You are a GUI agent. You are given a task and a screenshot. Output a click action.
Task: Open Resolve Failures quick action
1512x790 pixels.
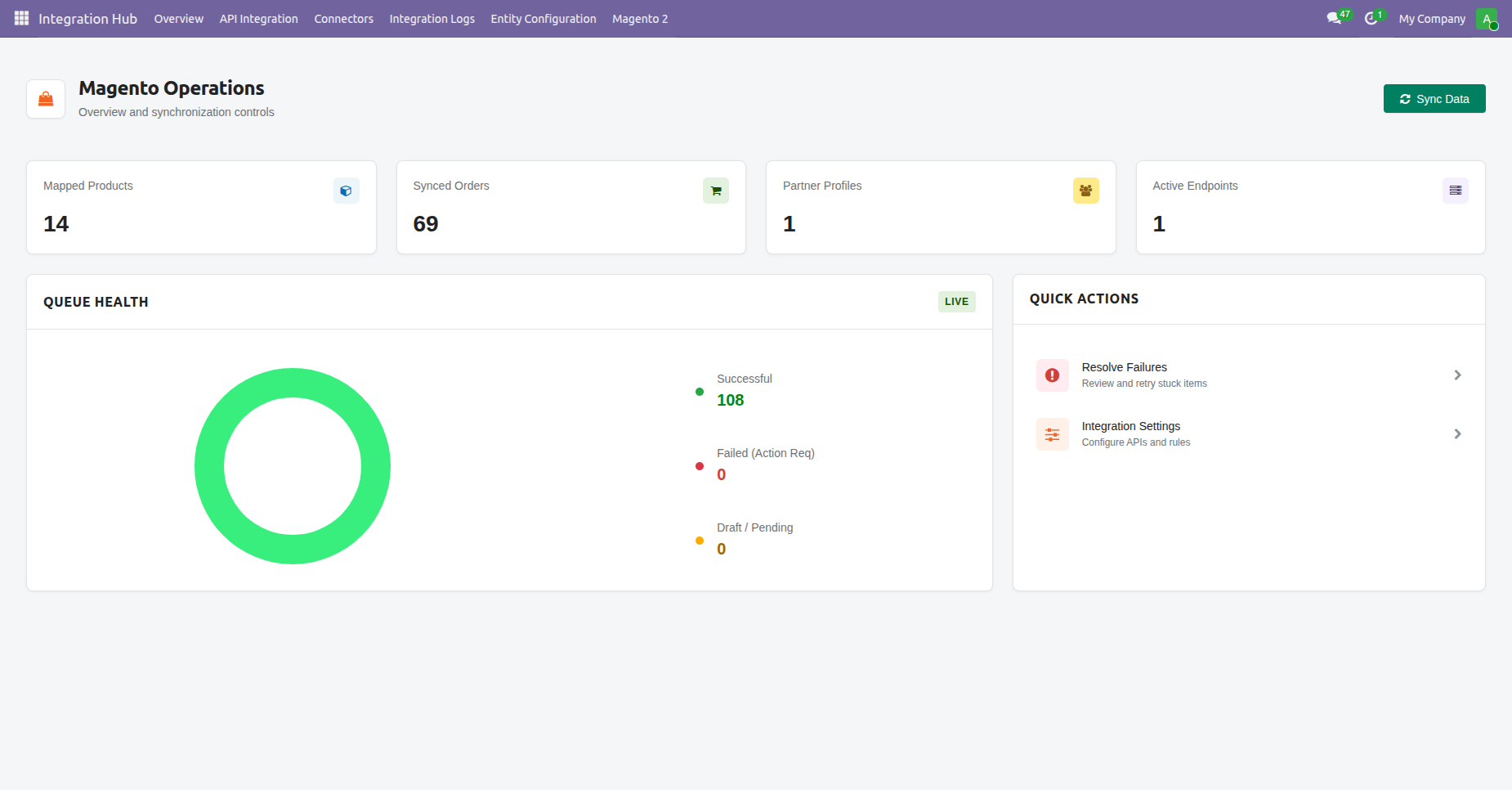[1249, 375]
